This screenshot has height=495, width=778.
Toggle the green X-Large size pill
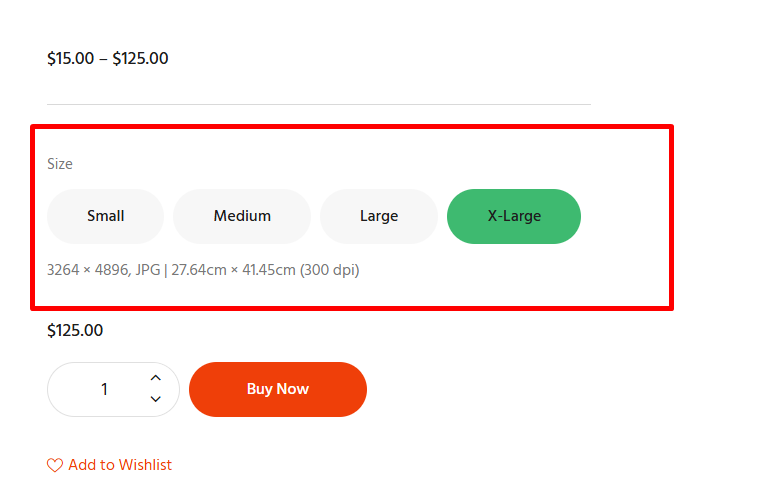(x=514, y=216)
